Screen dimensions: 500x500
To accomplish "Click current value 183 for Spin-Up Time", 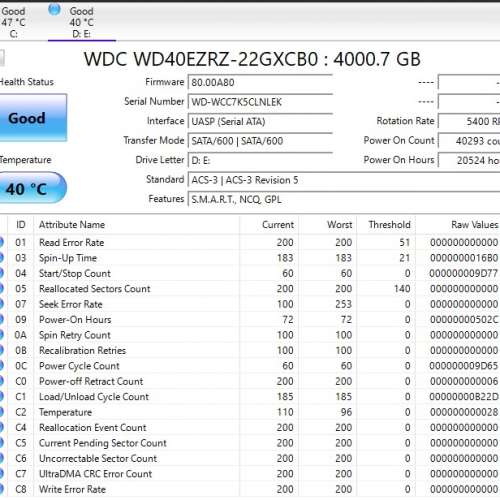I will [285, 258].
